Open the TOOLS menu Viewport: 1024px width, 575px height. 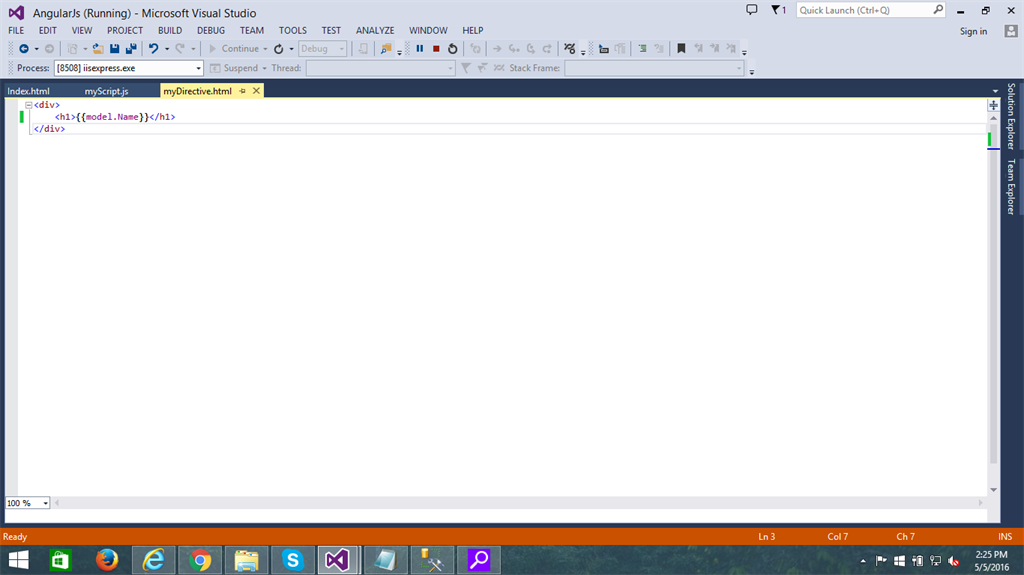click(293, 31)
